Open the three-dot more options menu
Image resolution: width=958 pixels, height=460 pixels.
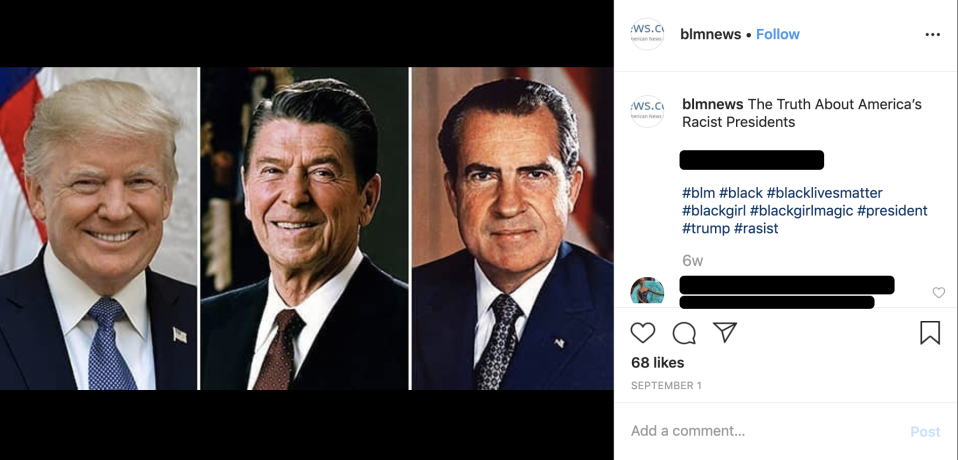(x=932, y=35)
